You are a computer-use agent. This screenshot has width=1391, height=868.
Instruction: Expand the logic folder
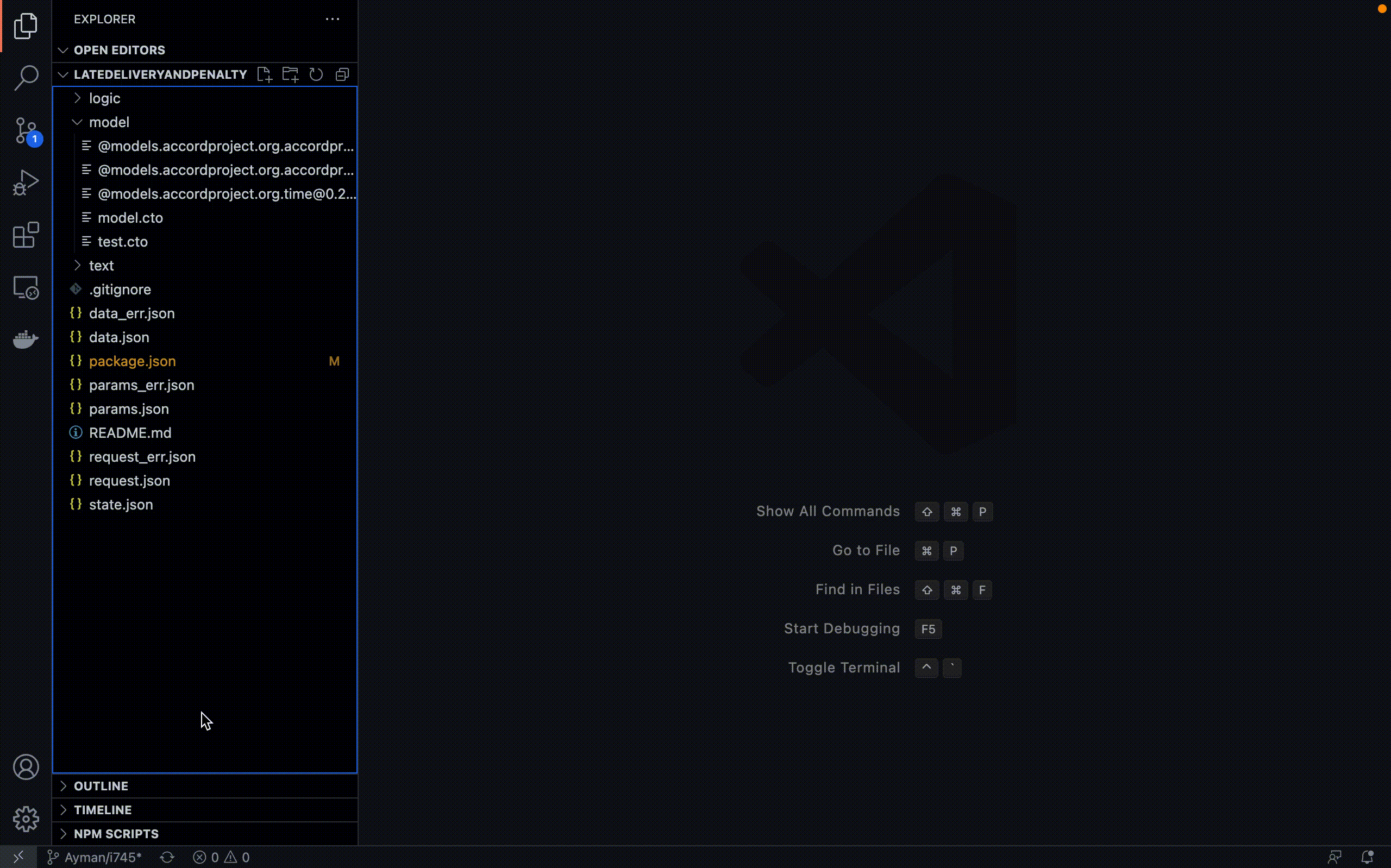point(104,98)
